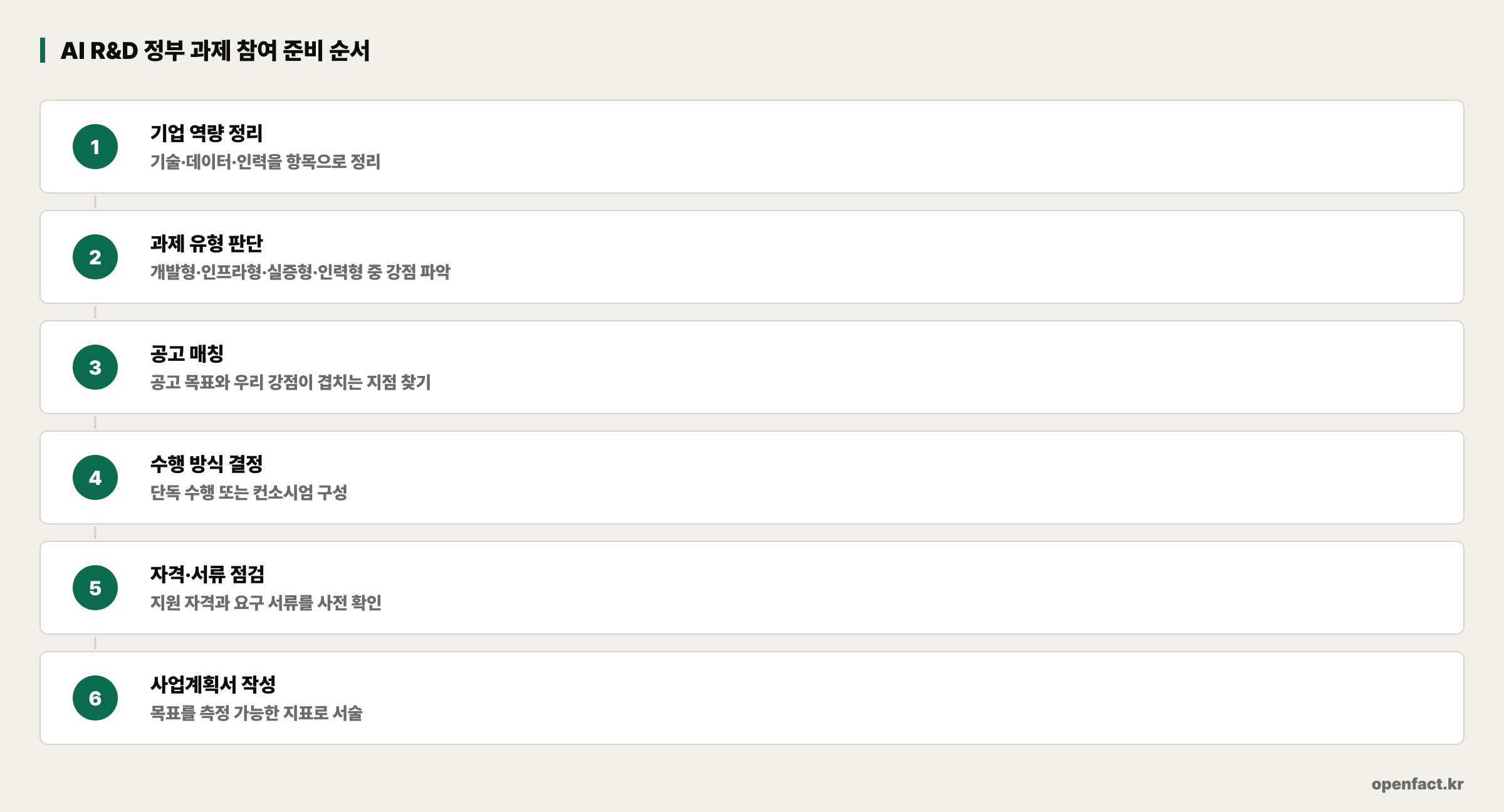Select the 기업 역량 정리 step heading
This screenshot has width=1504, height=812.
tap(206, 133)
